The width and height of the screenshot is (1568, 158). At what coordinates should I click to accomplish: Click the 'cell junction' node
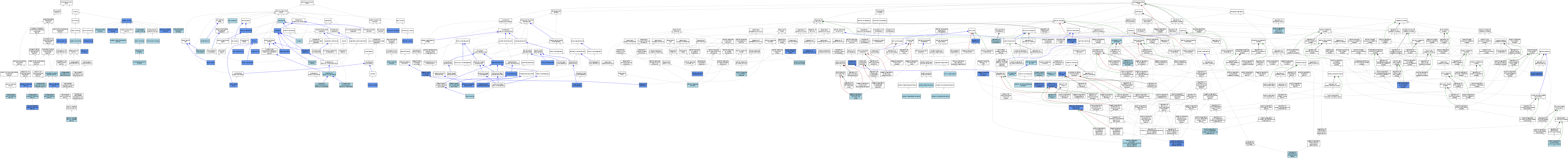(x=401, y=21)
